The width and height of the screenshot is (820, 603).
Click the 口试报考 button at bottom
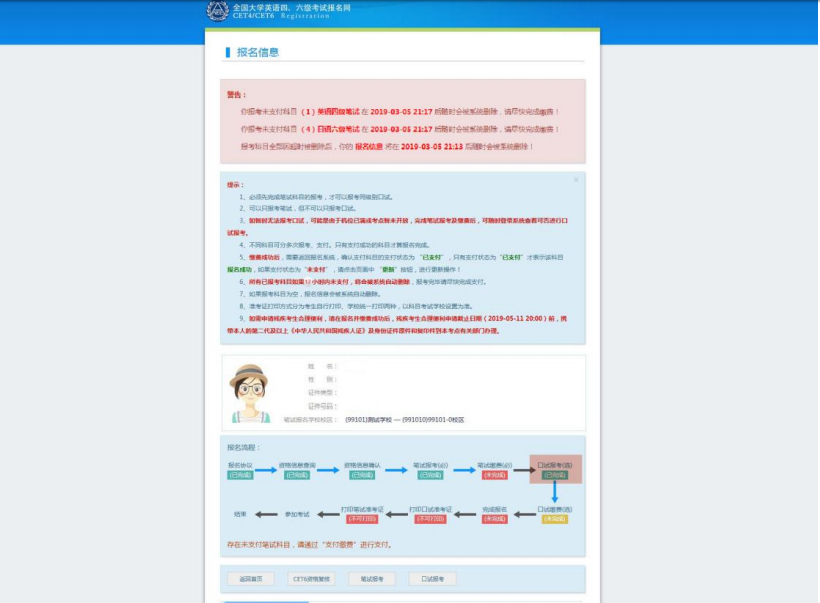(432, 578)
